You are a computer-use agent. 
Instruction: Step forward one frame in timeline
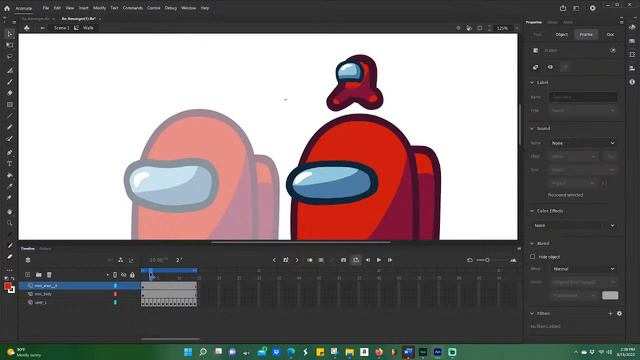[390, 260]
